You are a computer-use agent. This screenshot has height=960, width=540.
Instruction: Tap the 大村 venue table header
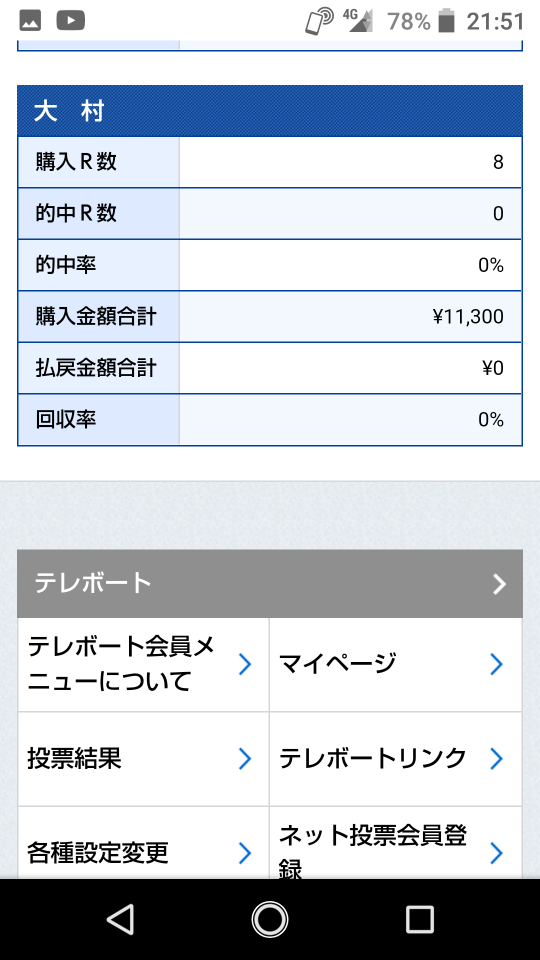coord(270,111)
